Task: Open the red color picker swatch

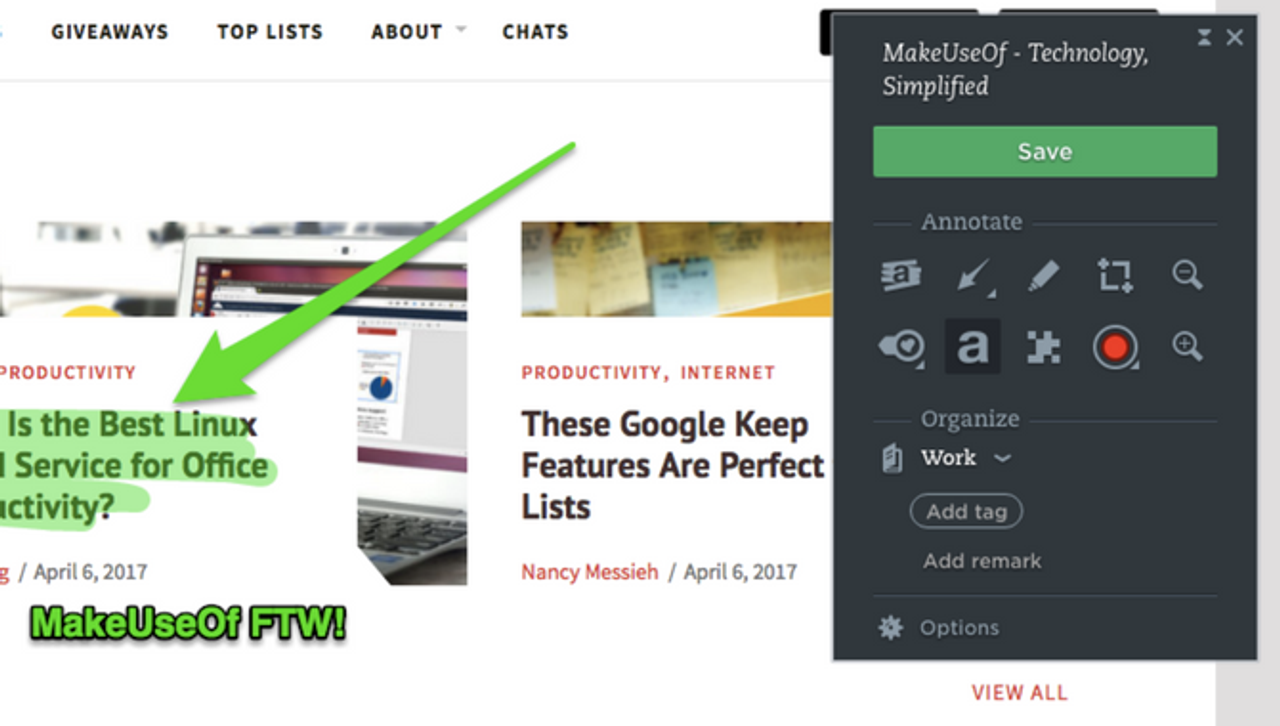Action: pyautogui.click(x=1115, y=347)
